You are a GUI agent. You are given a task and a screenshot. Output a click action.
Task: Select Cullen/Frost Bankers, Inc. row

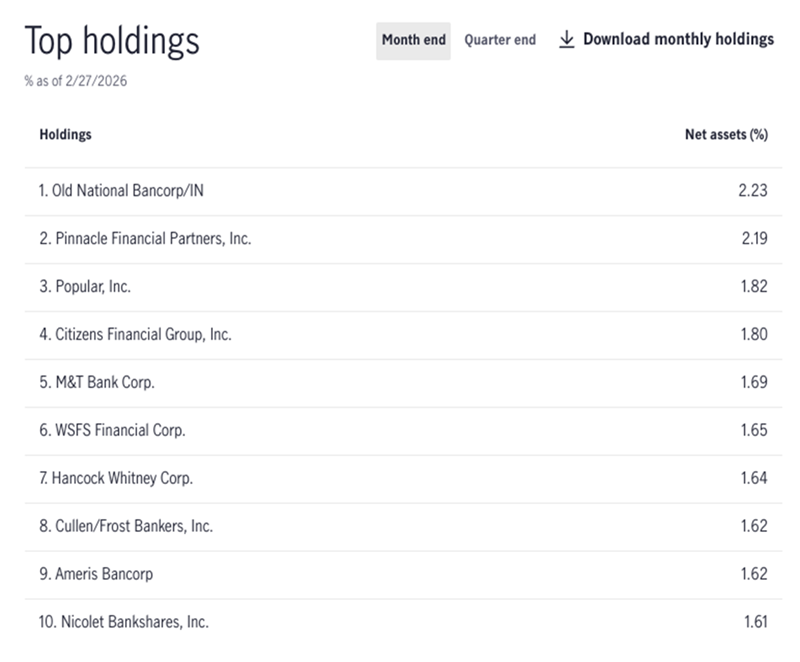click(126, 526)
